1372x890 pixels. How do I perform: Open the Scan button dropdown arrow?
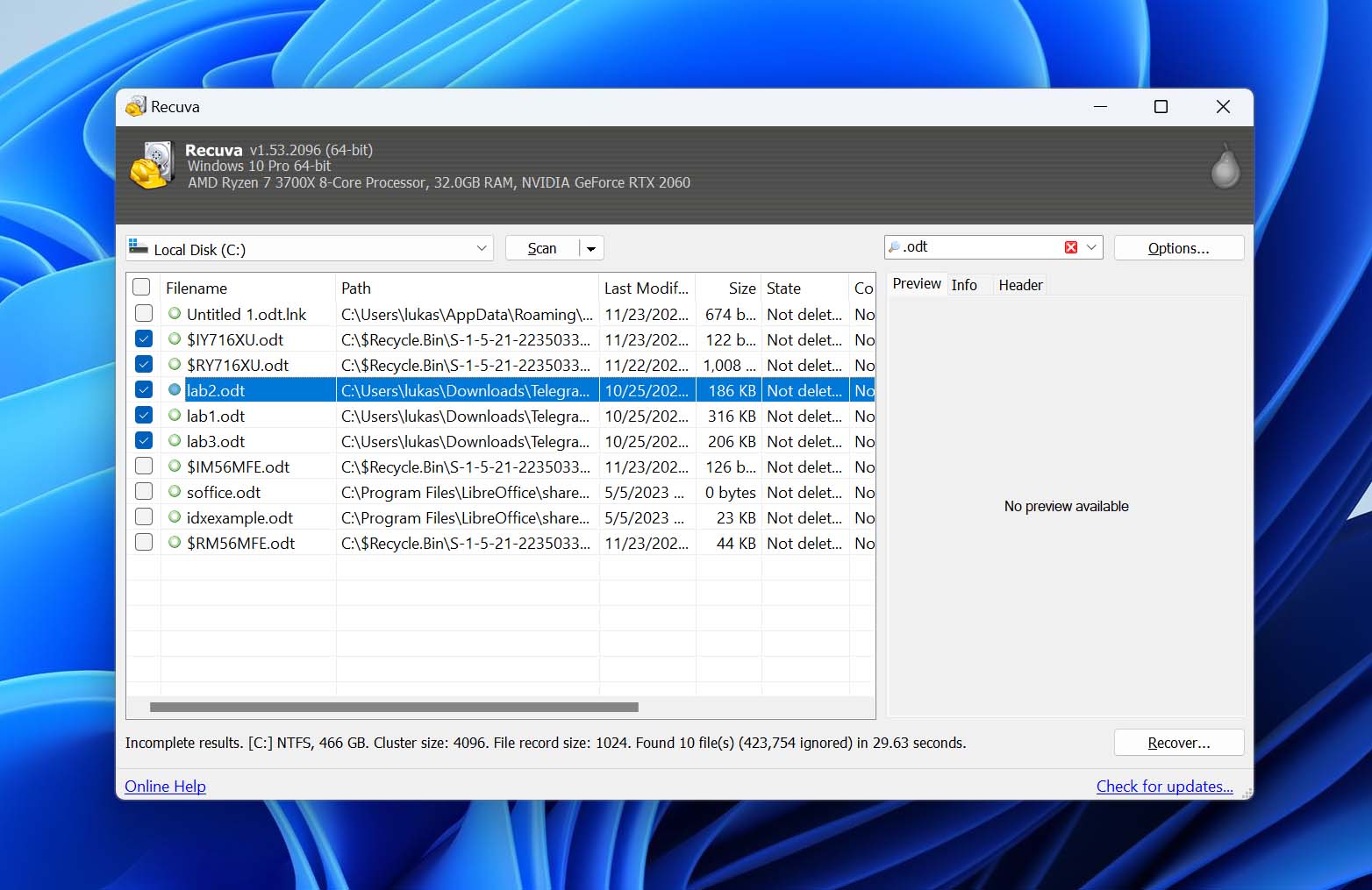591,249
